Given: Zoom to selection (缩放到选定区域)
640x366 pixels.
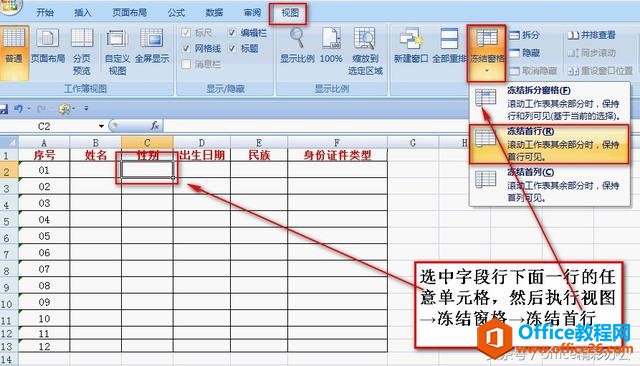Looking at the screenshot, I should tap(365, 51).
